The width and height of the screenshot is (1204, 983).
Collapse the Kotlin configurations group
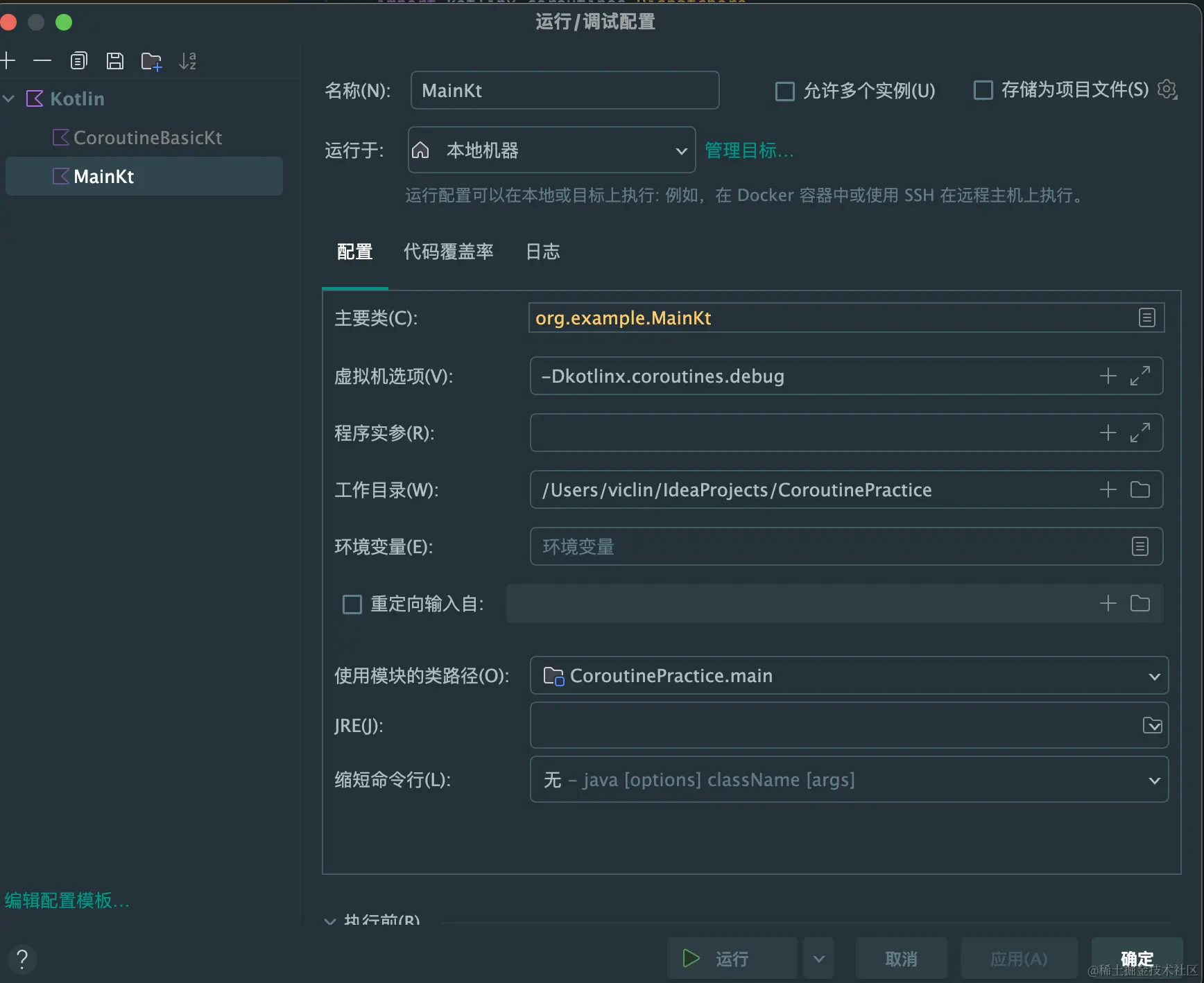tap(9, 99)
